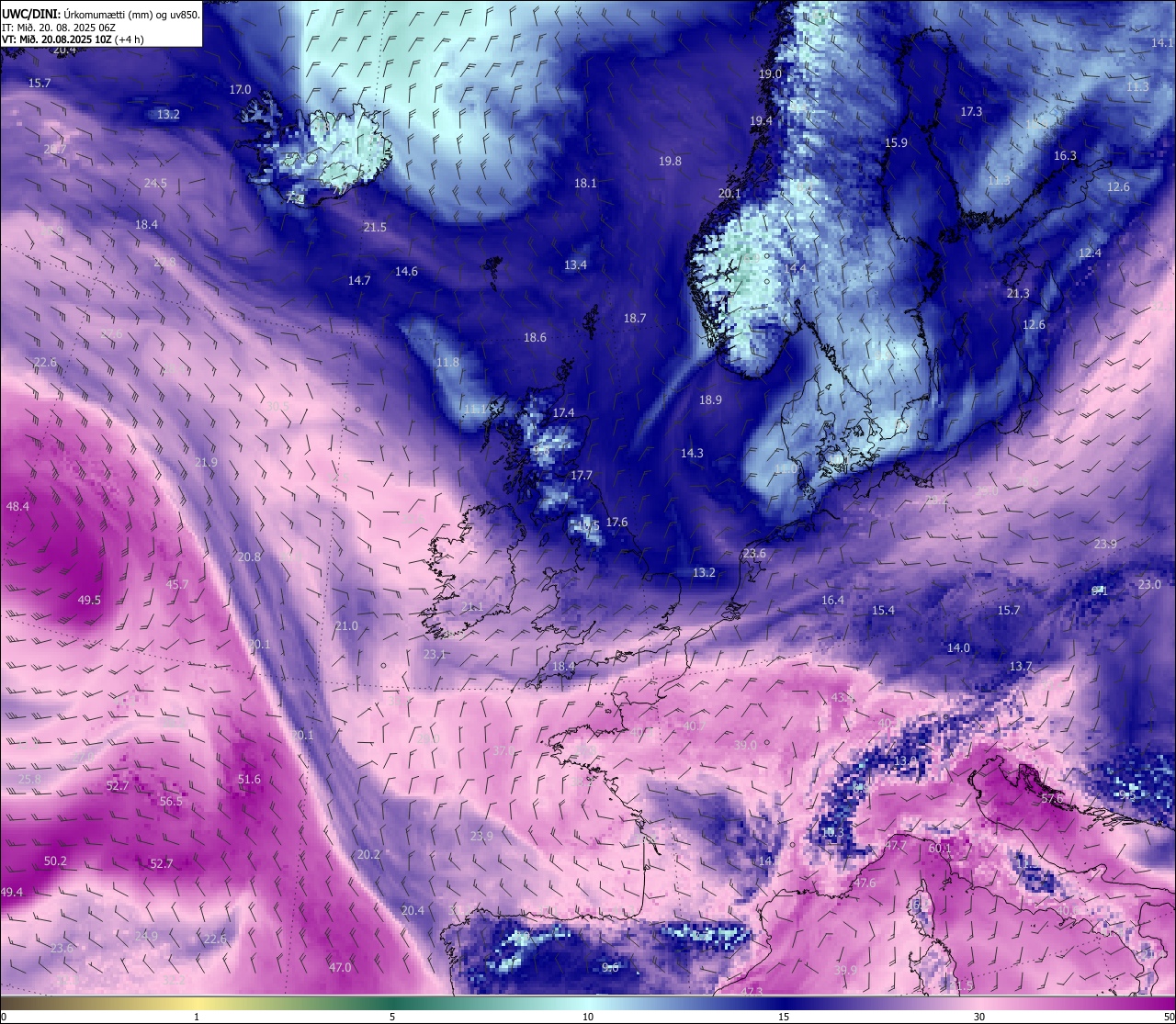1176x1024 pixels.
Task: Click the color scale label 5
Action: coord(392,1017)
